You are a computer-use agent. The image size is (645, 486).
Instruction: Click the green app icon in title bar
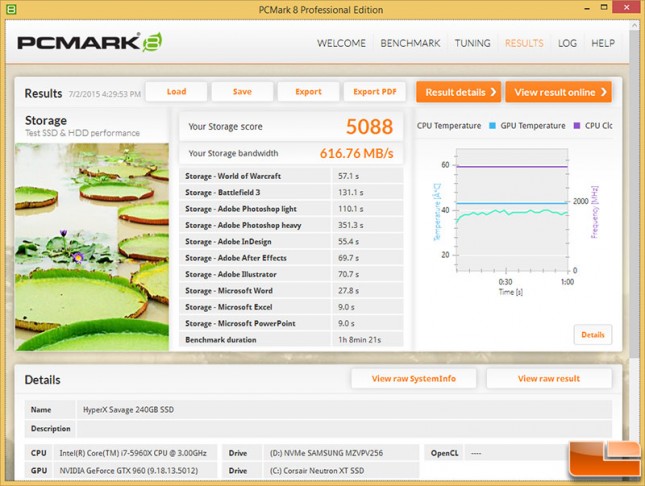pyautogui.click(x=12, y=9)
